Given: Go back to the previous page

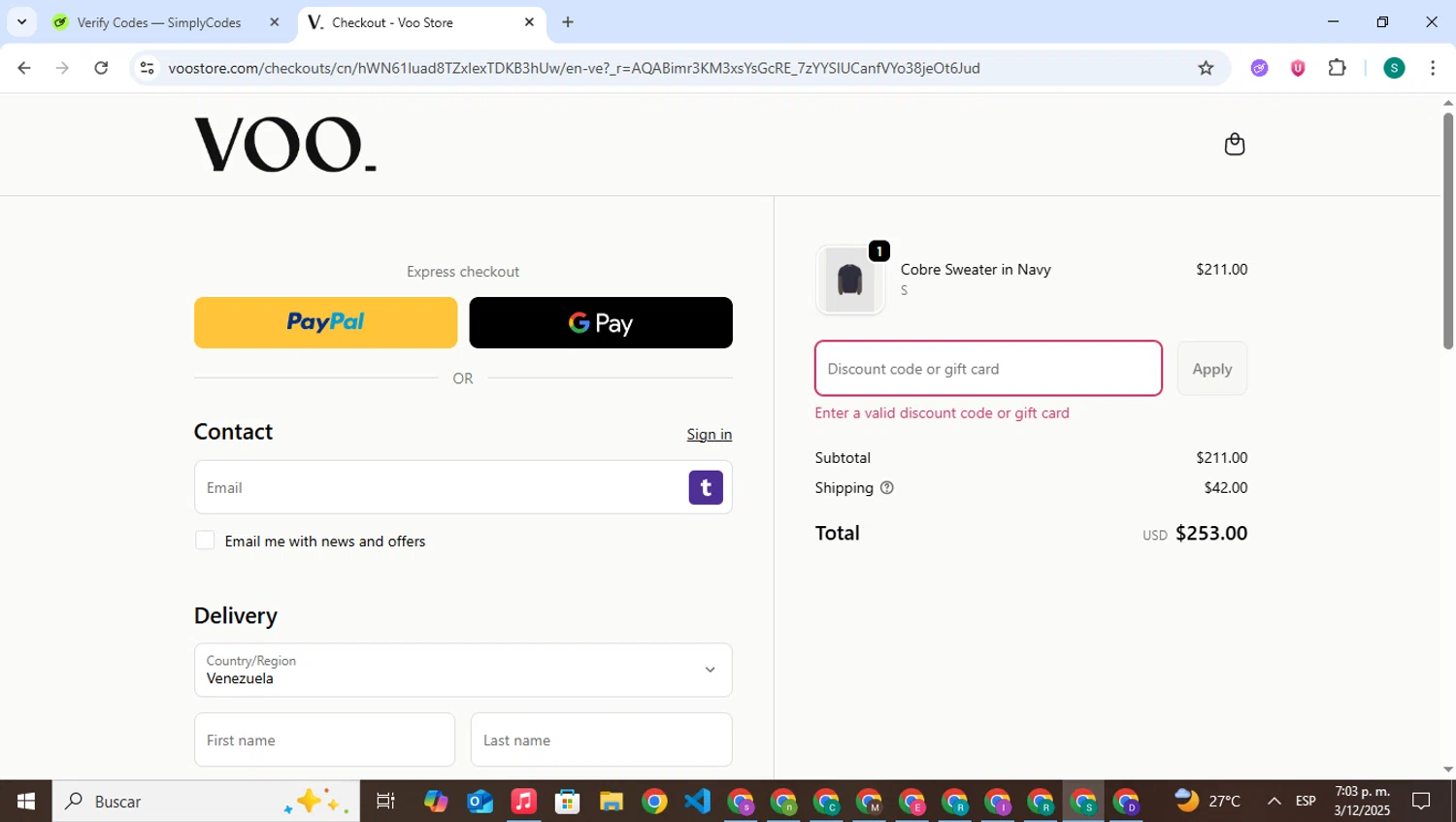Looking at the screenshot, I should 24,68.
